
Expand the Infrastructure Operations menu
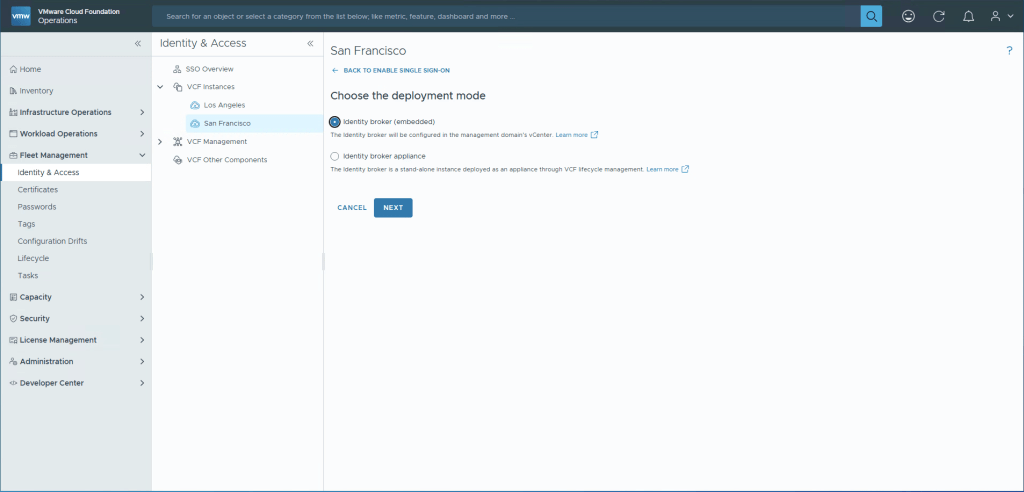142,112
